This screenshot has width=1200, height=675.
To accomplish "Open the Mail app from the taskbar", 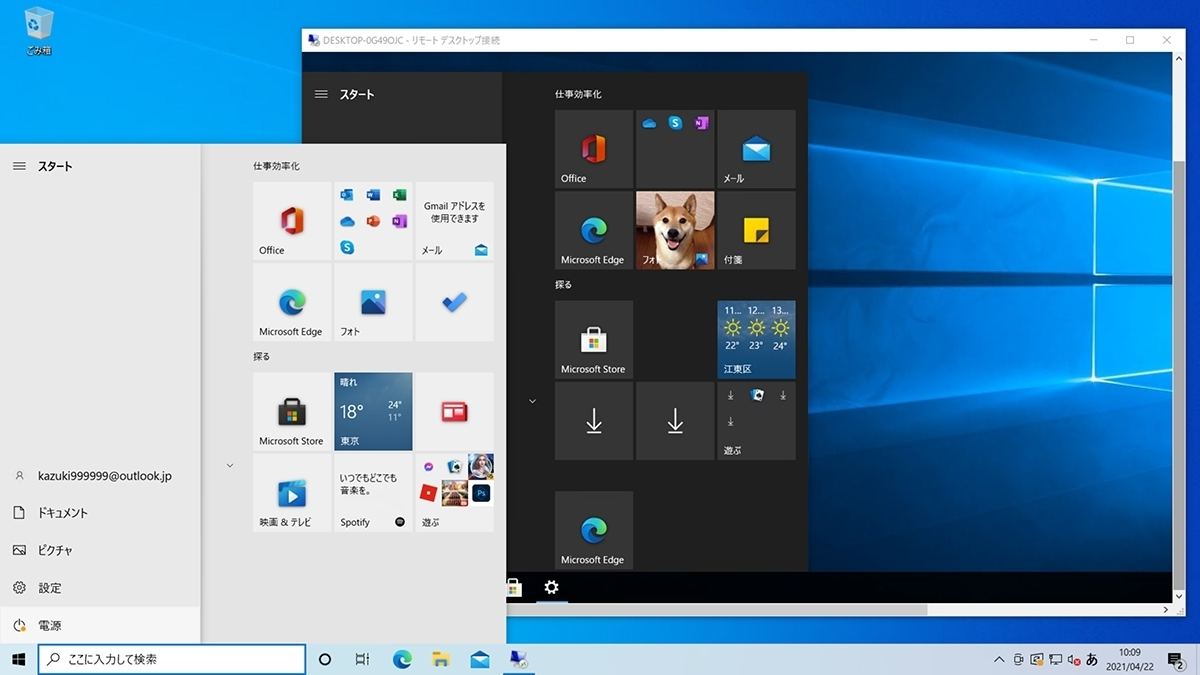I will click(480, 659).
